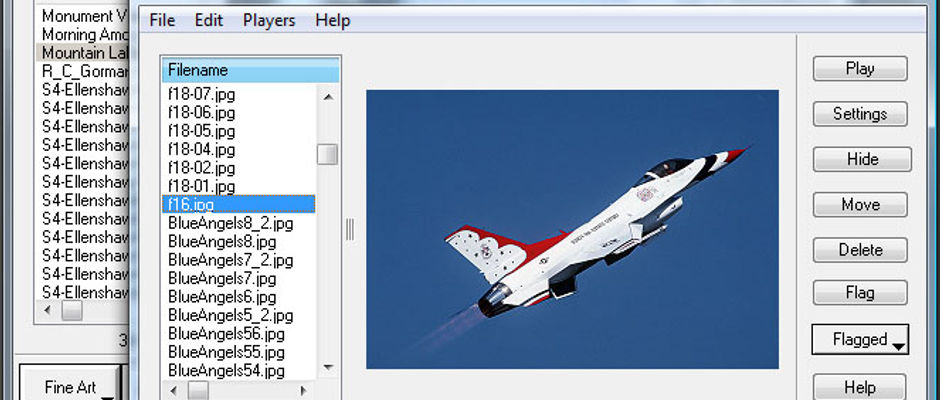
Task: Select BlueAngels7.jpg in the list
Action: pos(239,278)
